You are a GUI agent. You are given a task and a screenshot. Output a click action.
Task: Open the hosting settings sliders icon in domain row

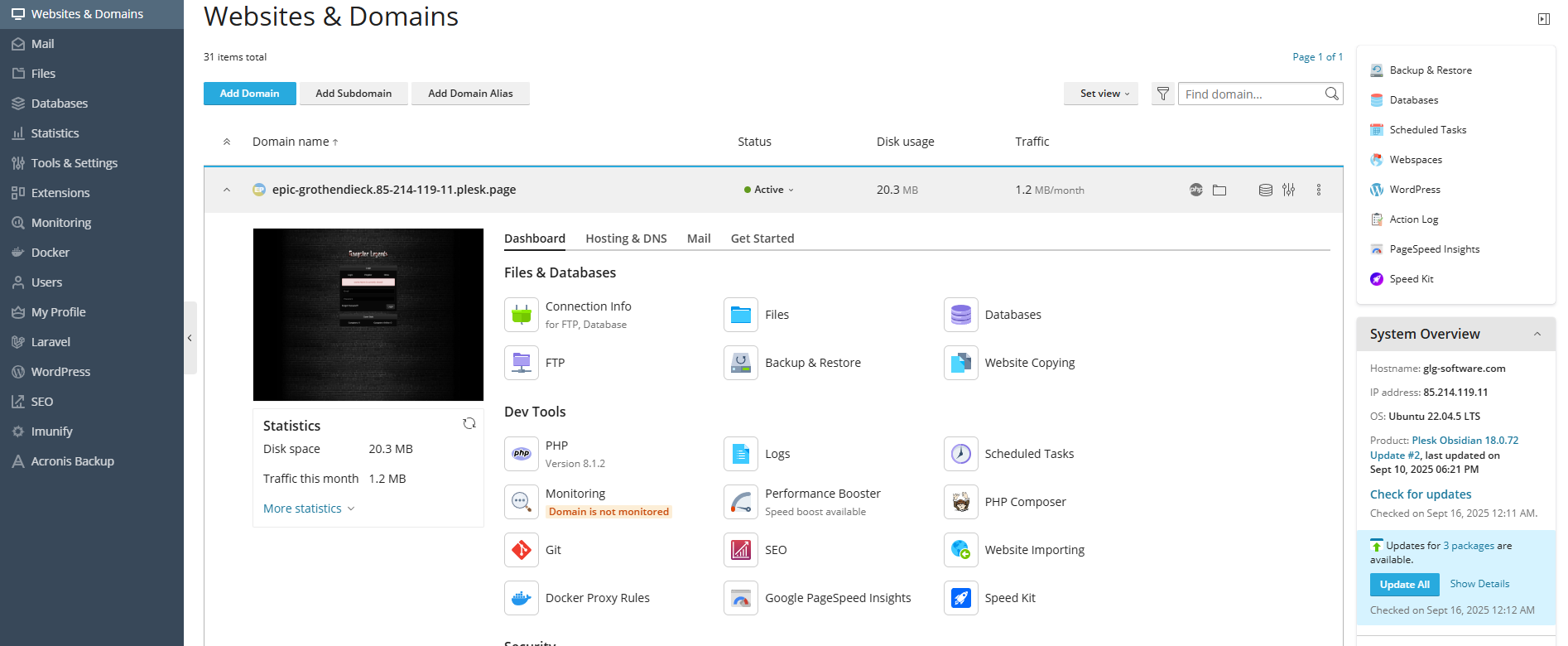(x=1288, y=190)
